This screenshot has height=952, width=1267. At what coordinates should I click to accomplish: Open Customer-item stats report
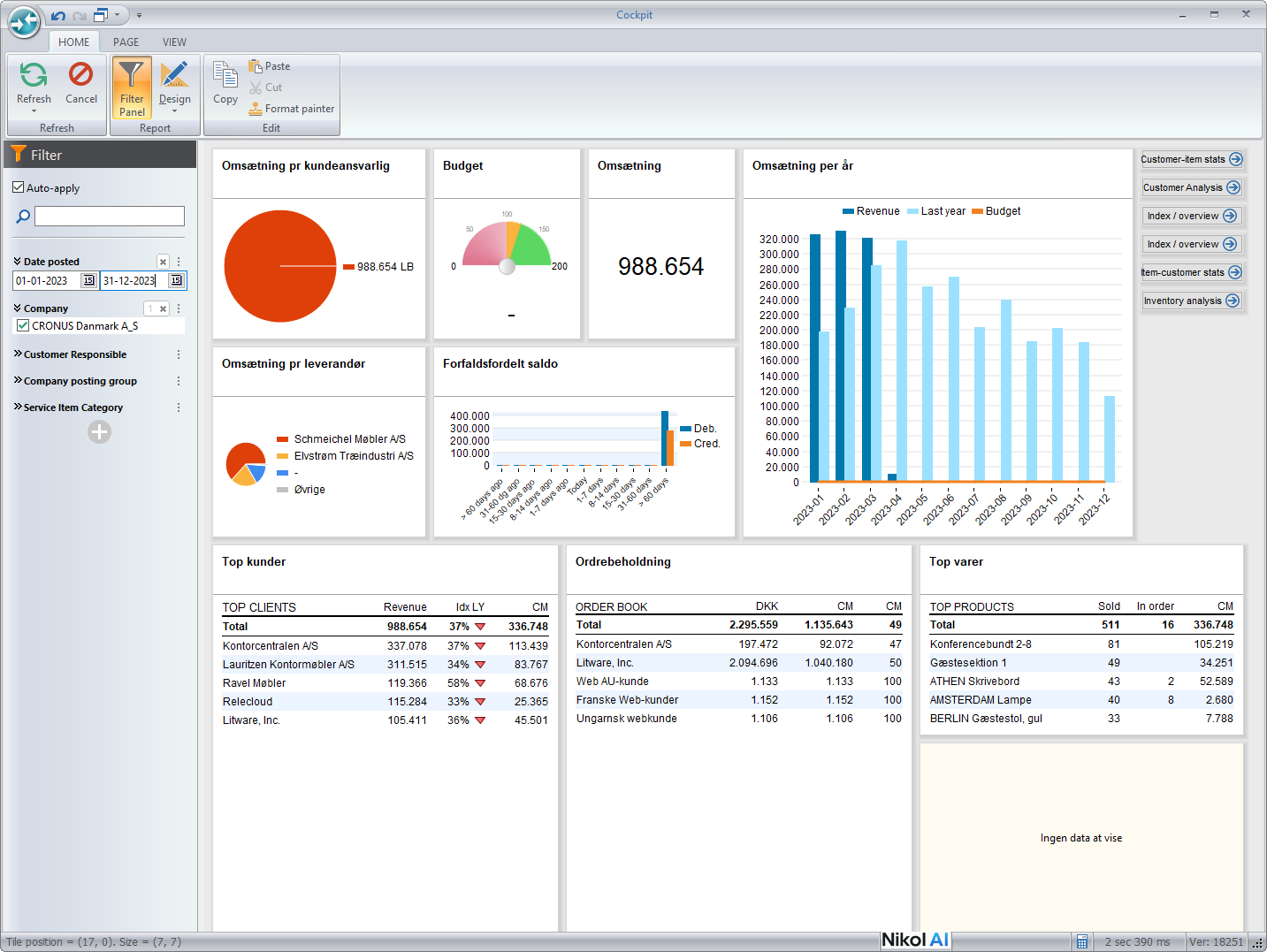point(1192,159)
